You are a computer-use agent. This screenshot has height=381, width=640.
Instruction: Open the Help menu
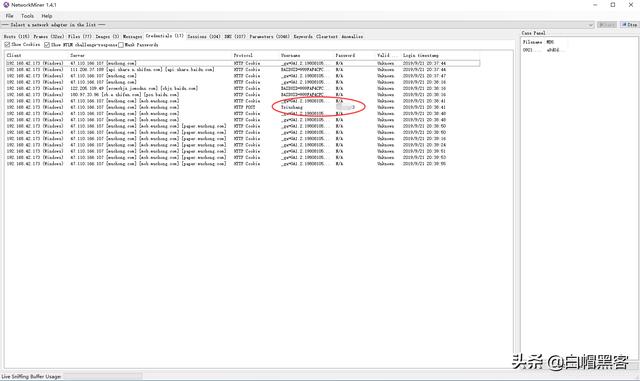47,16
